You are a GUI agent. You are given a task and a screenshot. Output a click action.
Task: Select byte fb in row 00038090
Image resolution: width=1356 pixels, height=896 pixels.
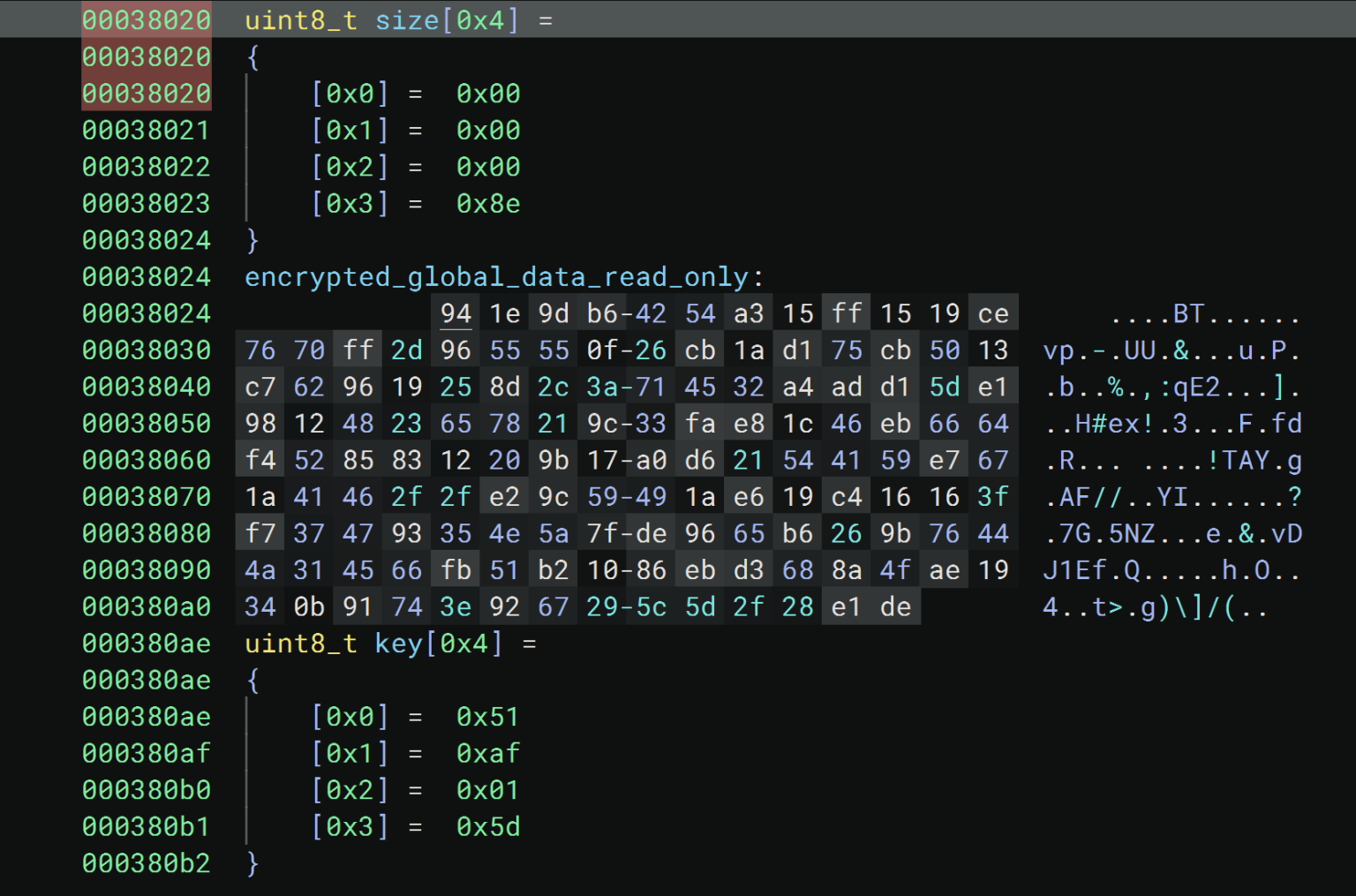456,569
